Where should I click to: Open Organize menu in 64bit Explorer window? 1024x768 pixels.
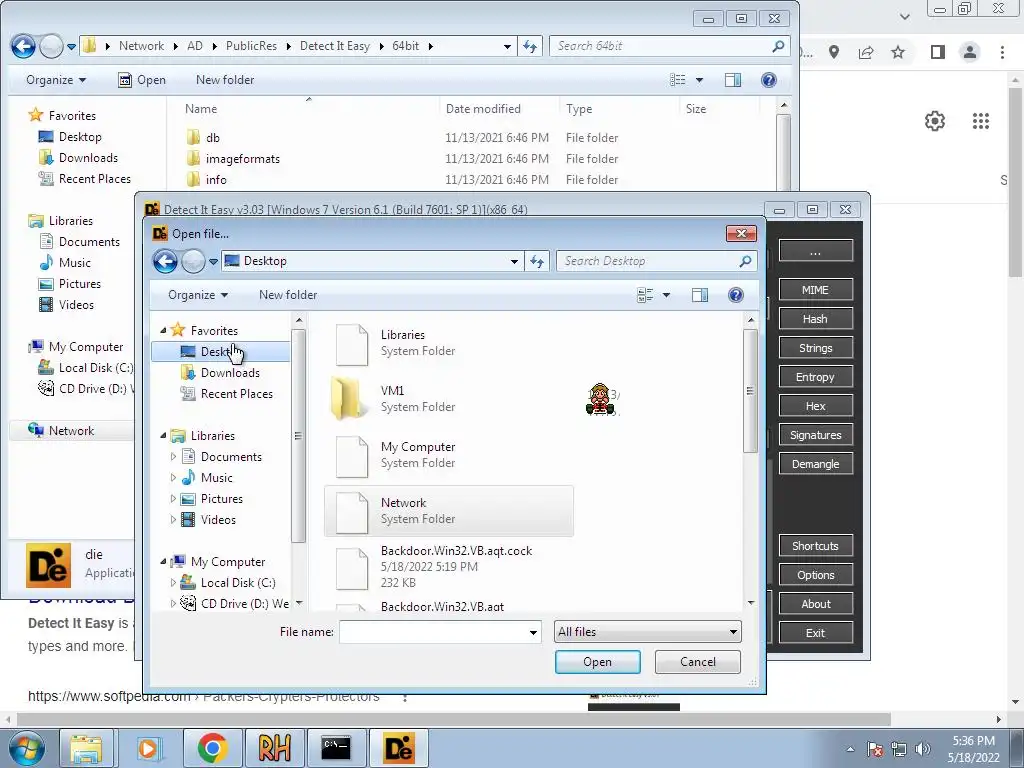tap(56, 80)
